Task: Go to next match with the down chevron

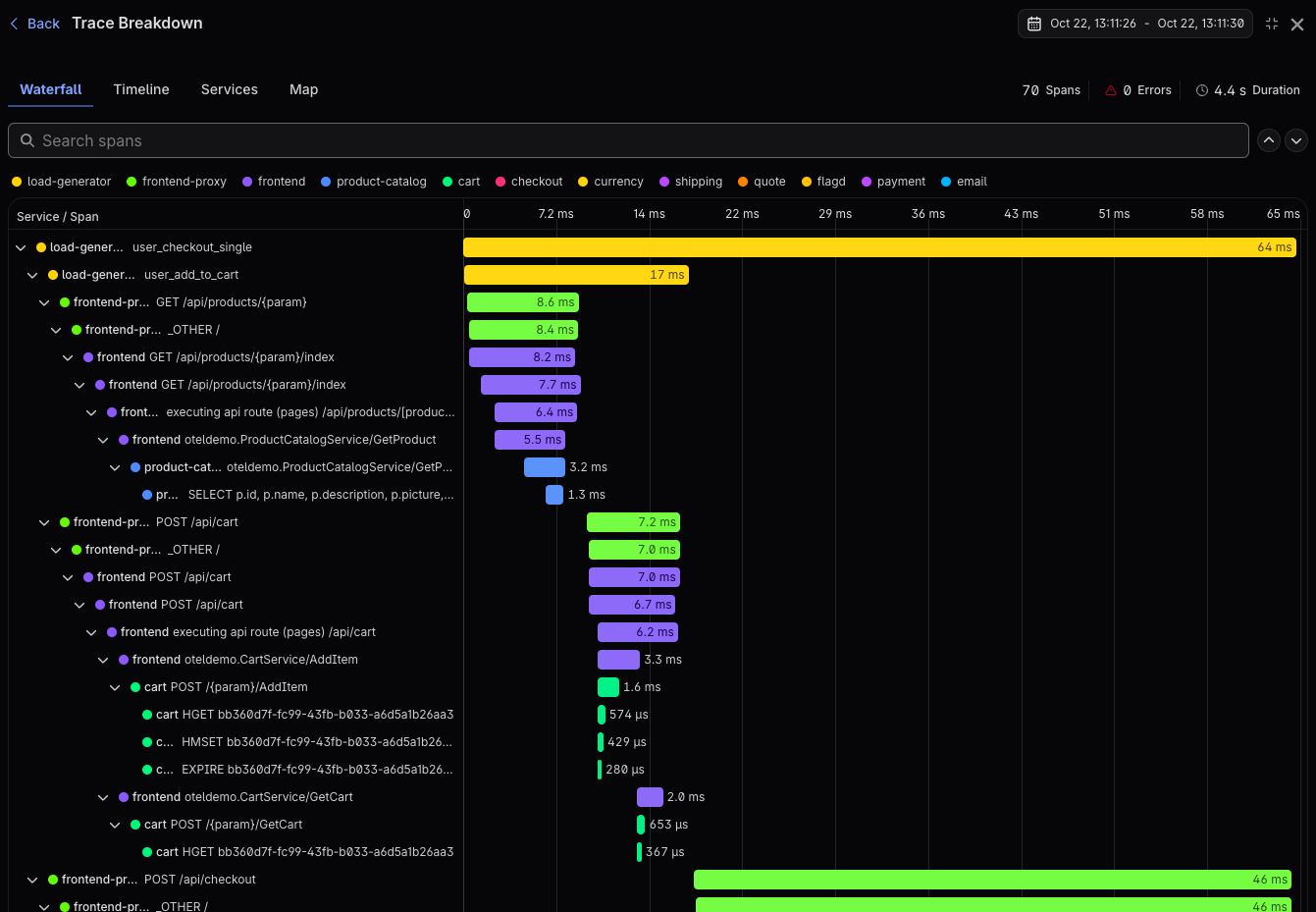Action: point(1296,140)
